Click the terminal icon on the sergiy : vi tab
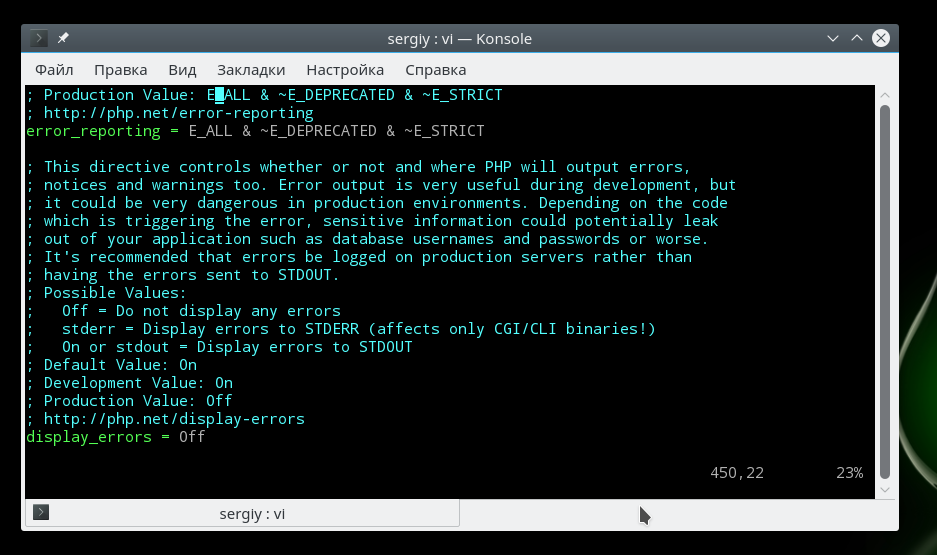Screen dimensions: 937x555 41,513
